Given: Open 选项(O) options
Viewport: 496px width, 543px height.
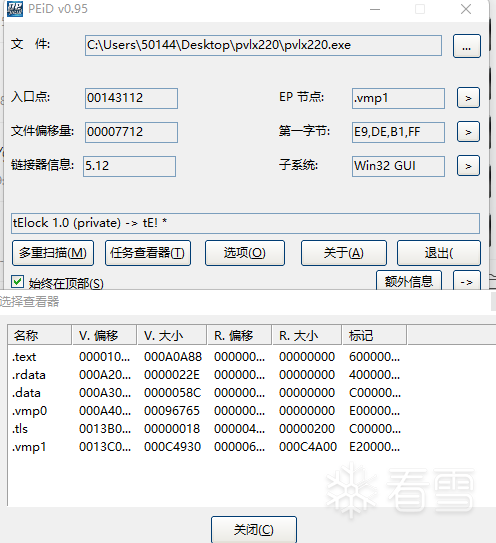Looking at the screenshot, I should click(x=245, y=253).
